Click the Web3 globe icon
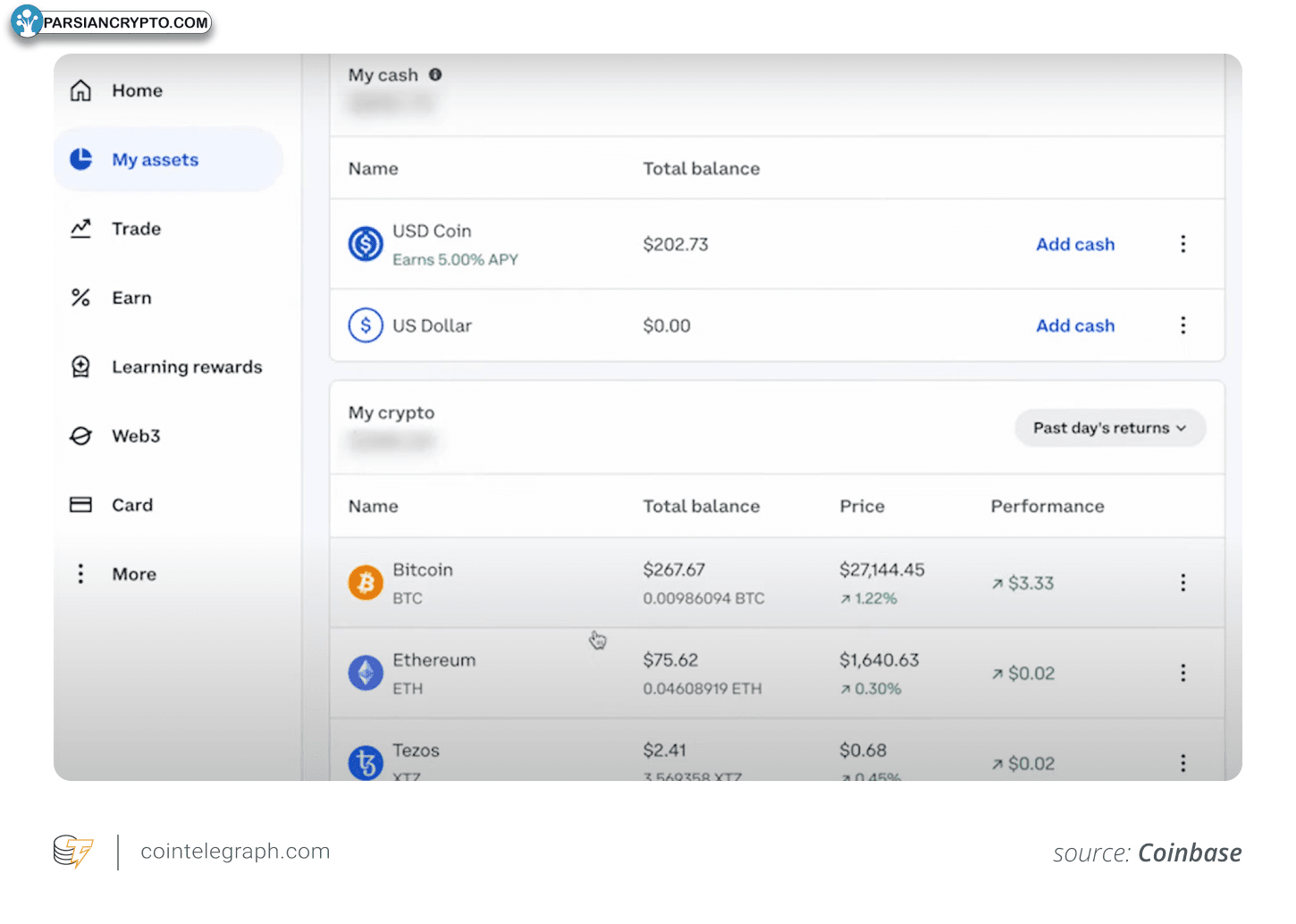Image resolution: width=1296 pixels, height=924 pixels. point(80,436)
